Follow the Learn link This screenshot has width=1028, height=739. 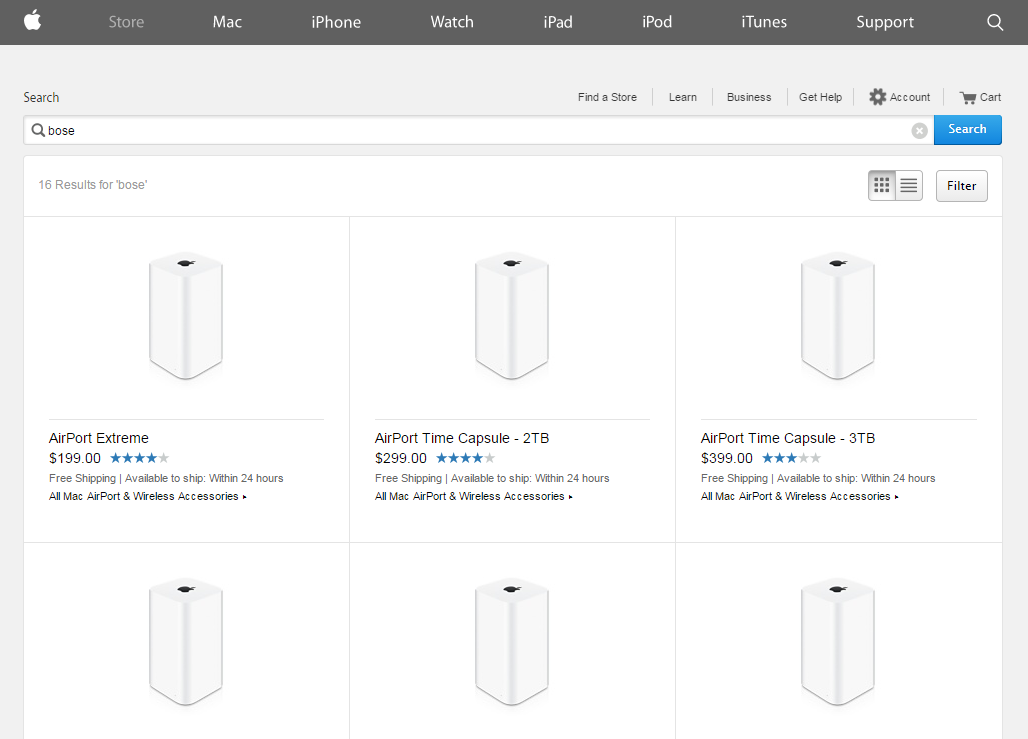(682, 97)
